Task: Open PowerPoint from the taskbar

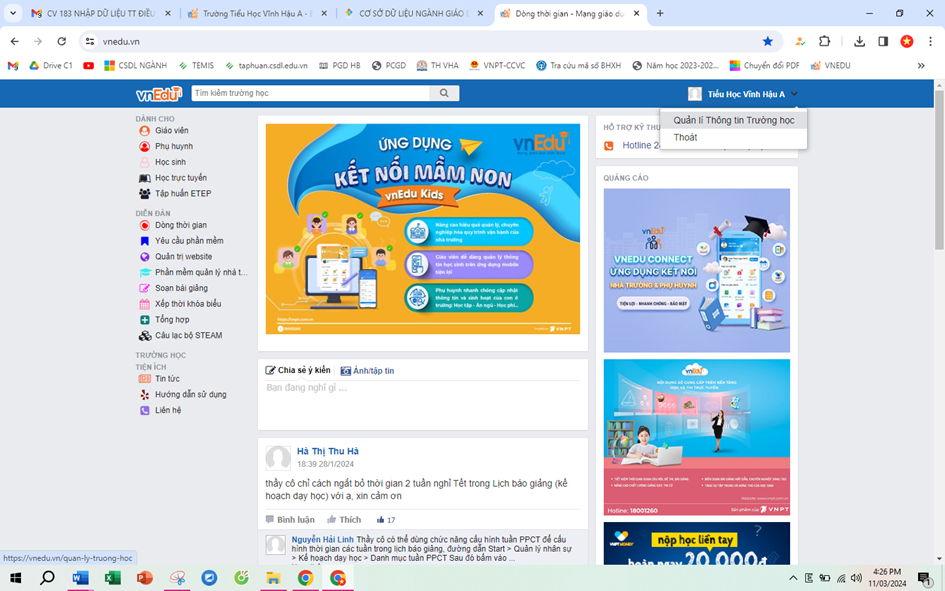Action: 145,578
